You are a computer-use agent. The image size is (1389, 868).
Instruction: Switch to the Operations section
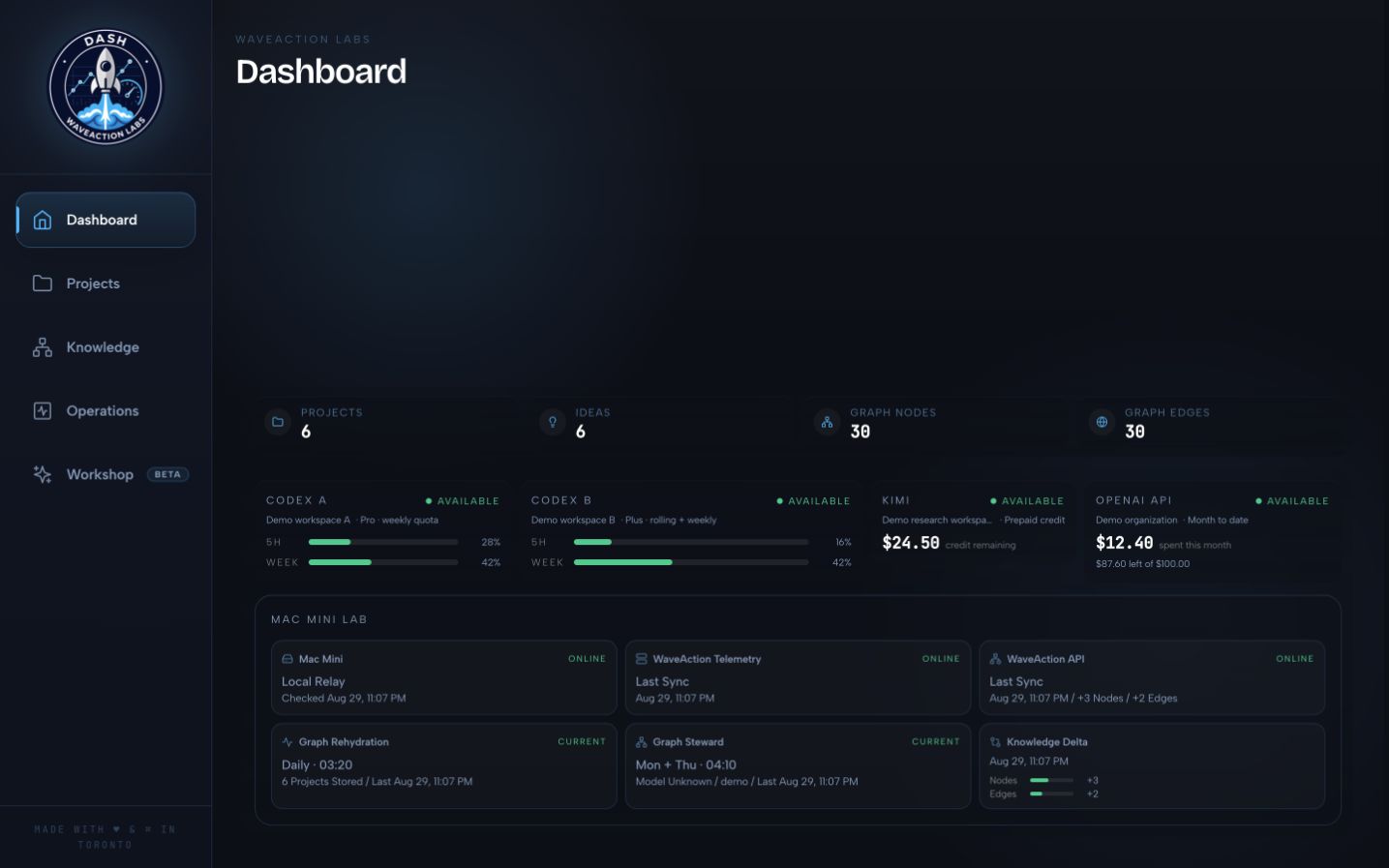pyautogui.click(x=106, y=410)
